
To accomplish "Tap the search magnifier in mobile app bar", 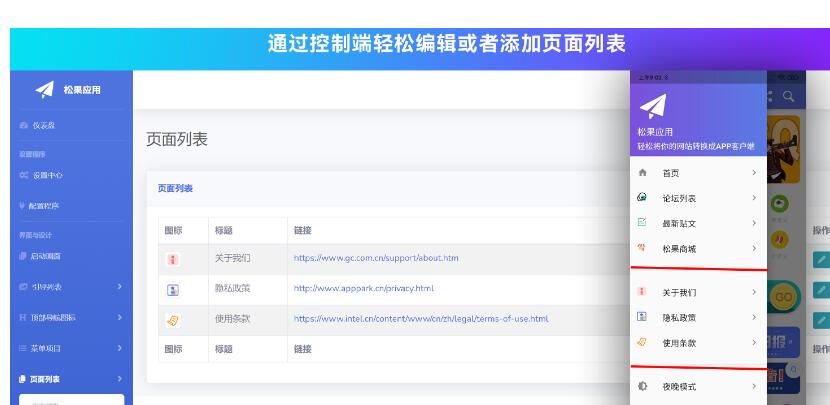I will 788,96.
